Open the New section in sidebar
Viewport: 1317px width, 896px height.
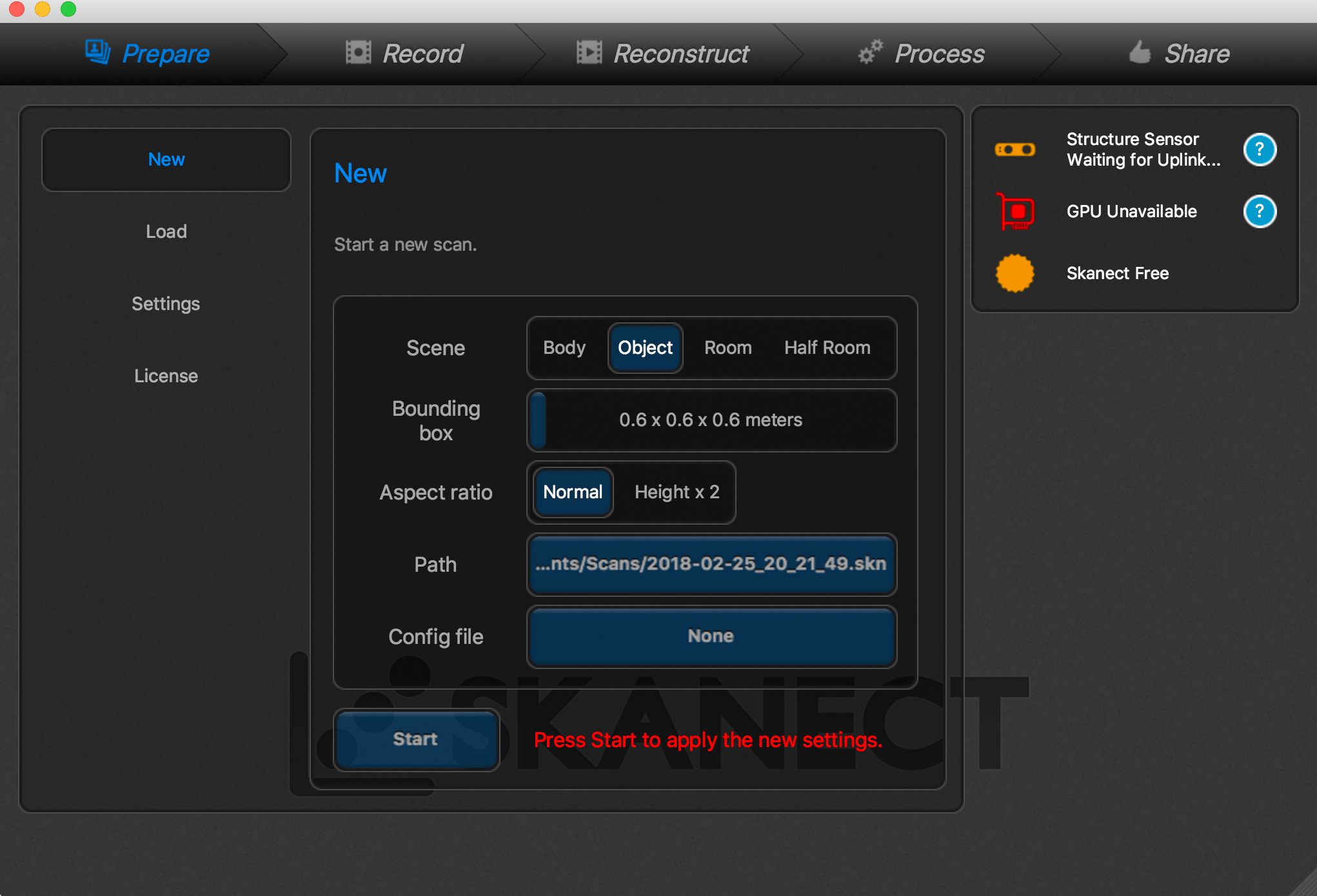pyautogui.click(x=166, y=159)
